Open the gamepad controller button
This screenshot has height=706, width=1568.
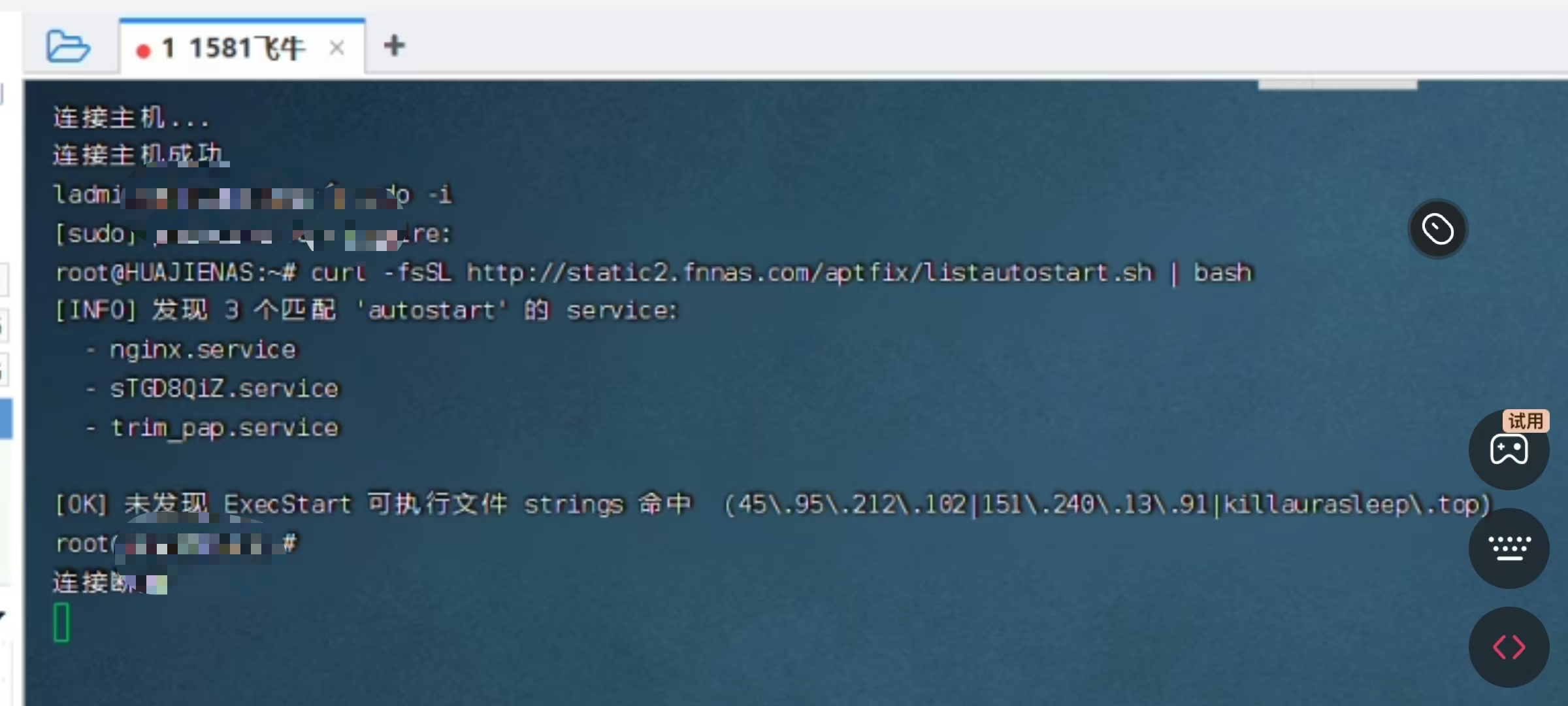point(1509,451)
